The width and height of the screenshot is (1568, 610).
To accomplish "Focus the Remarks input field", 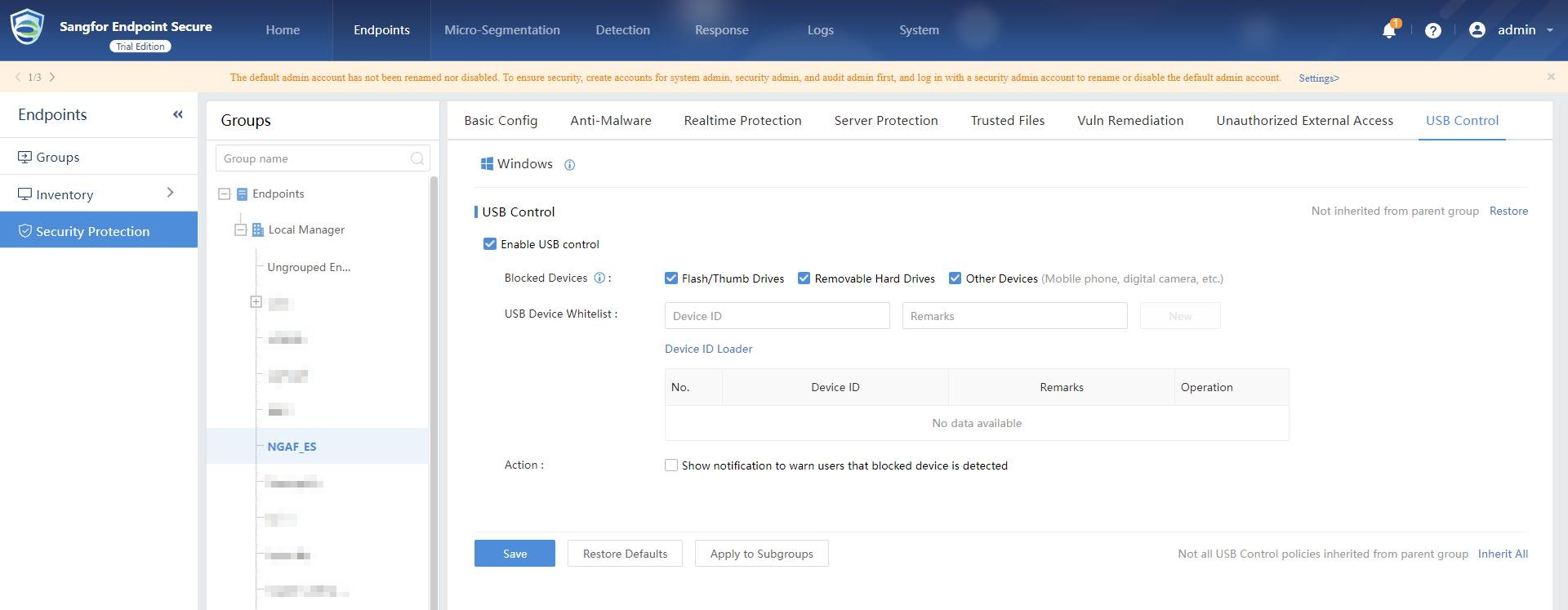I will (1014, 316).
